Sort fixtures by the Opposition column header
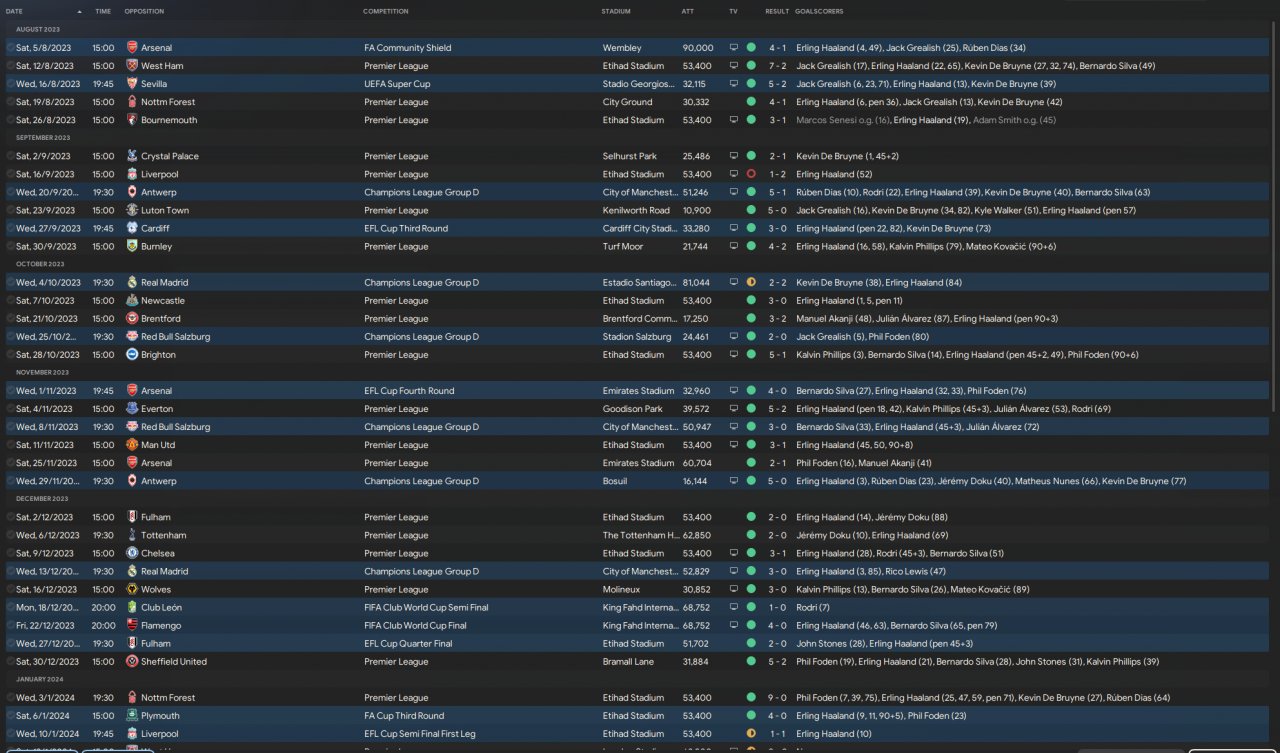The height and width of the screenshot is (753, 1280). tap(144, 11)
